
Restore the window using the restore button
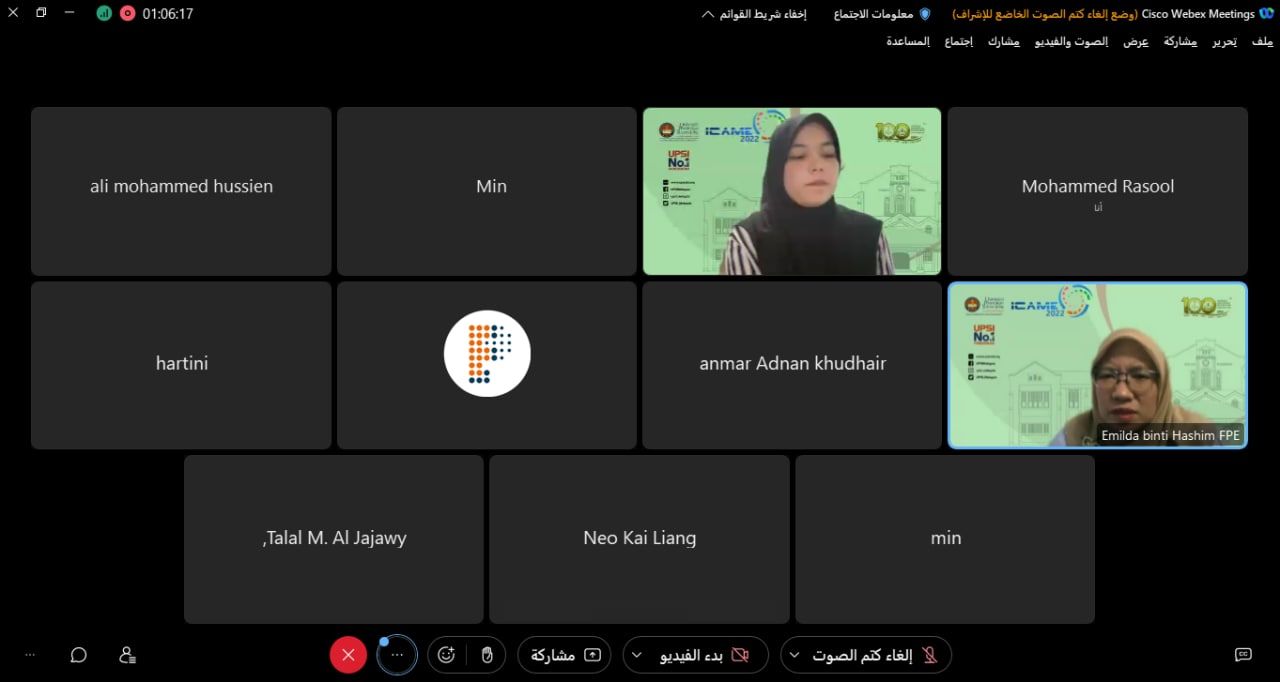pyautogui.click(x=41, y=13)
